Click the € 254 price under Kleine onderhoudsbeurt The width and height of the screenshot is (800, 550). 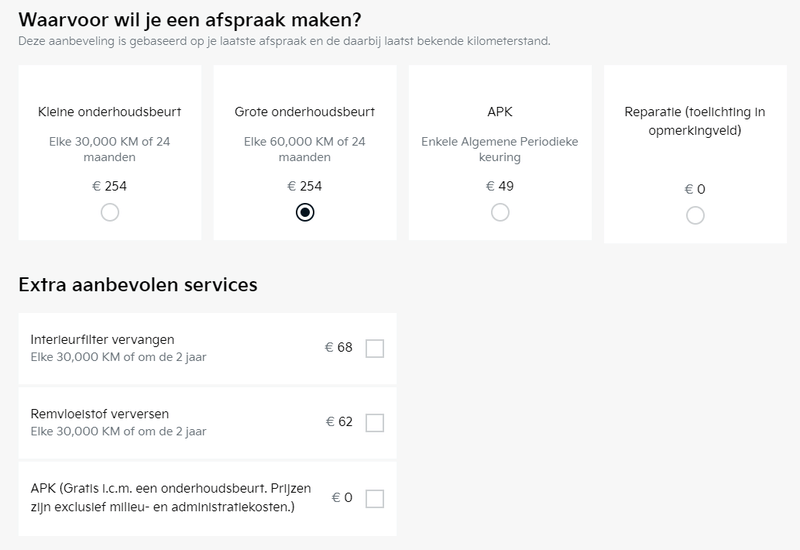tap(110, 186)
